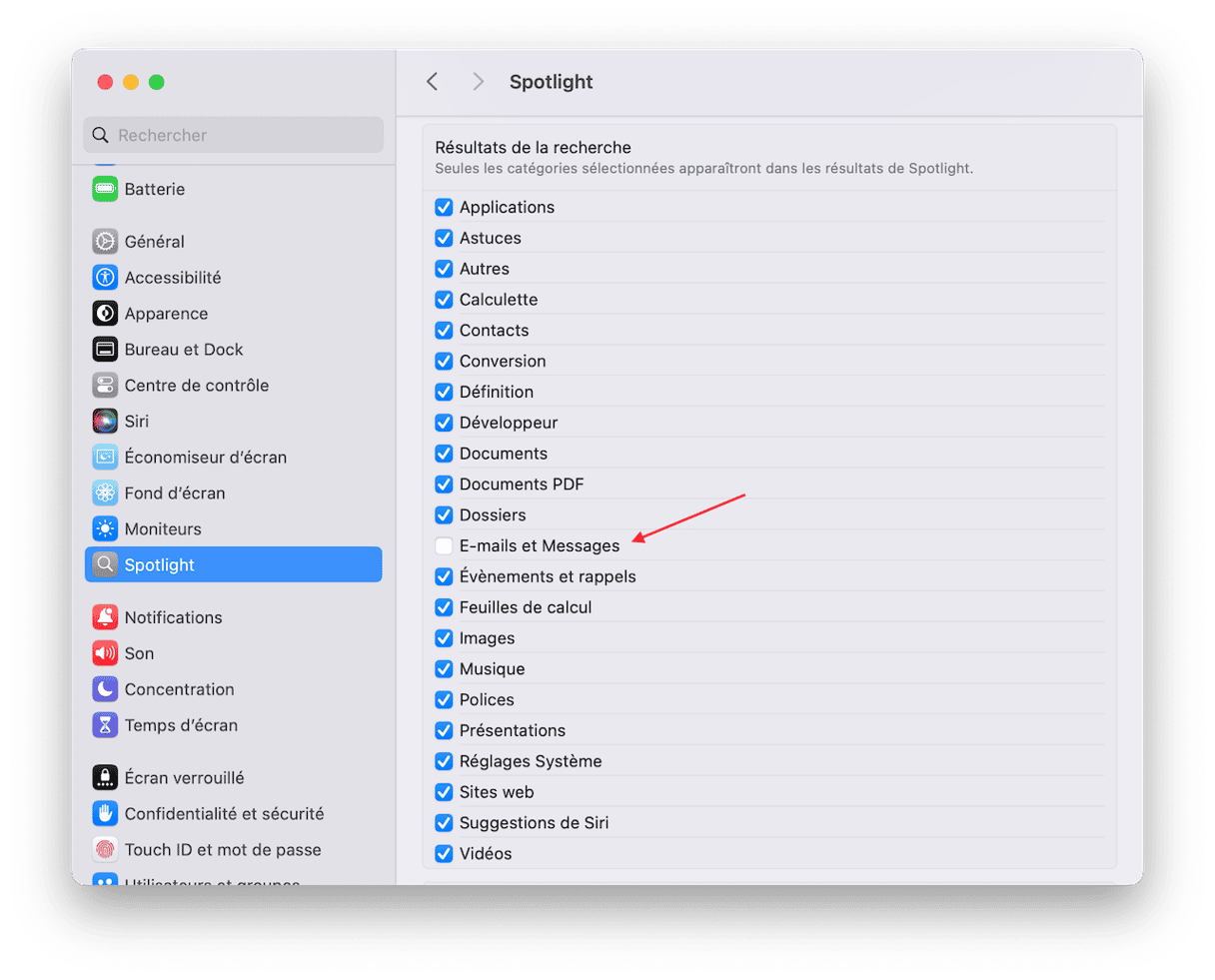Toggle the Feuilles de calcul checkbox
Image resolution: width=1215 pixels, height=980 pixels.
(445, 607)
